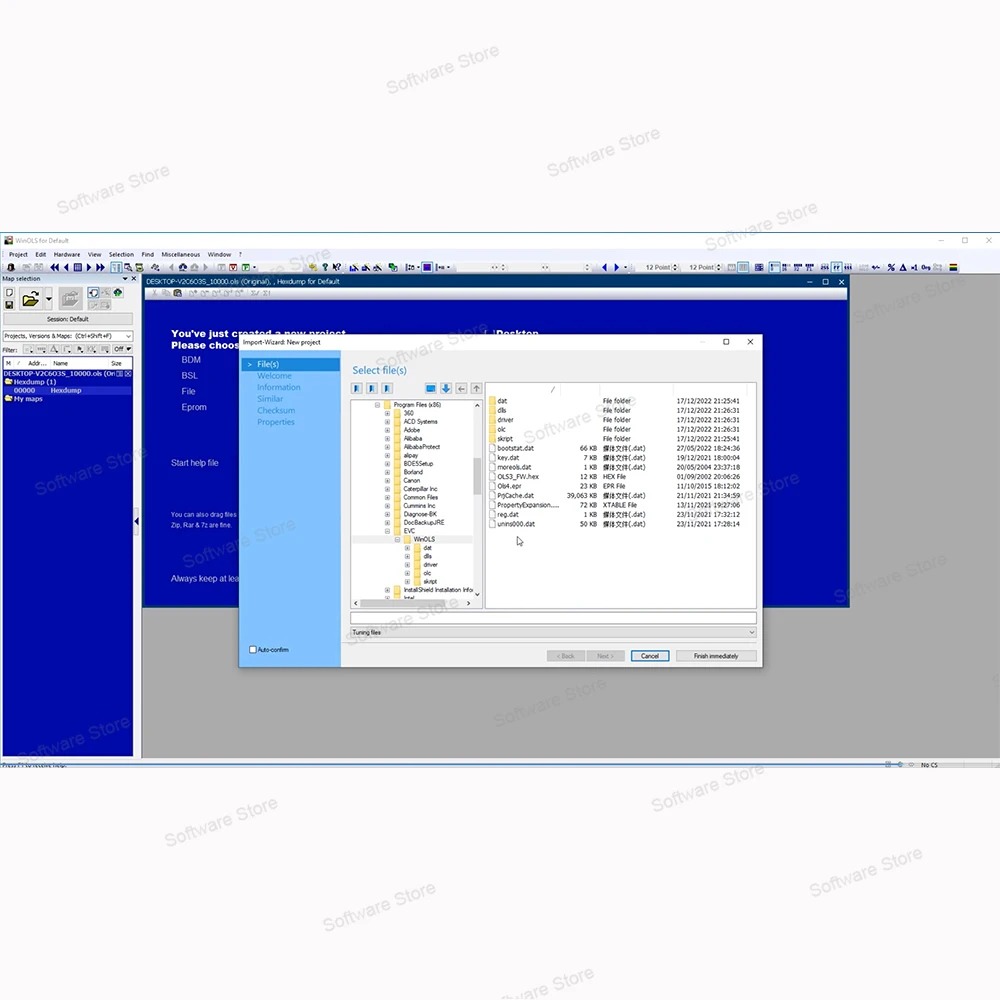Click the save disk icon in Map selection
Image resolution: width=1000 pixels, height=1000 pixels.
9,305
